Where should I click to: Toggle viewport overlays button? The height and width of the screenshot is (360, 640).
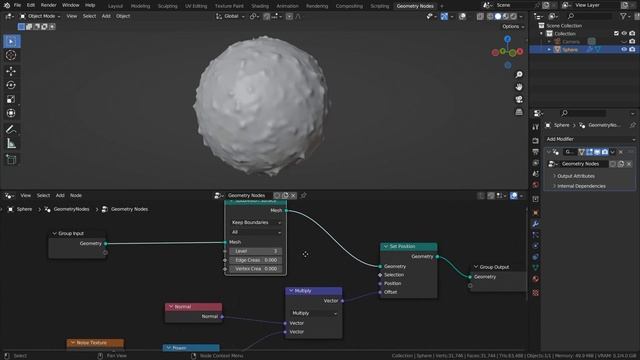[462, 16]
